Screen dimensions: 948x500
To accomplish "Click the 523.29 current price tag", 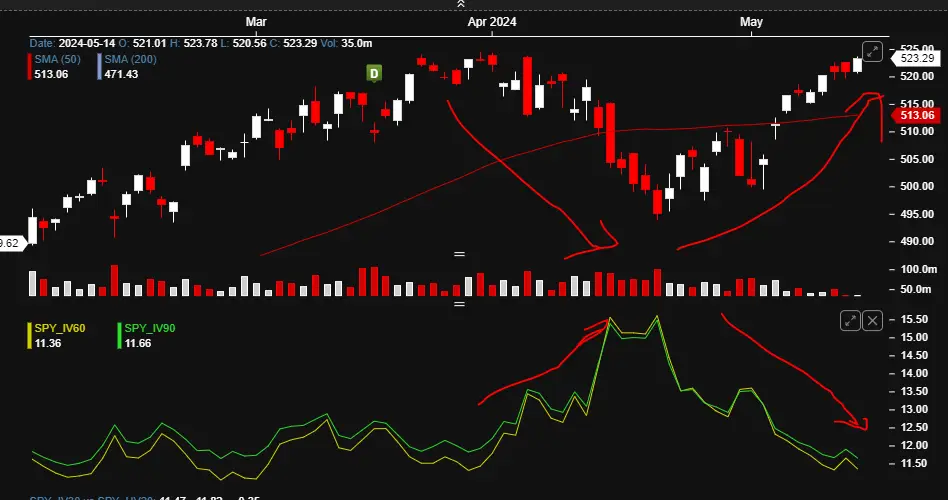I will click(x=916, y=59).
